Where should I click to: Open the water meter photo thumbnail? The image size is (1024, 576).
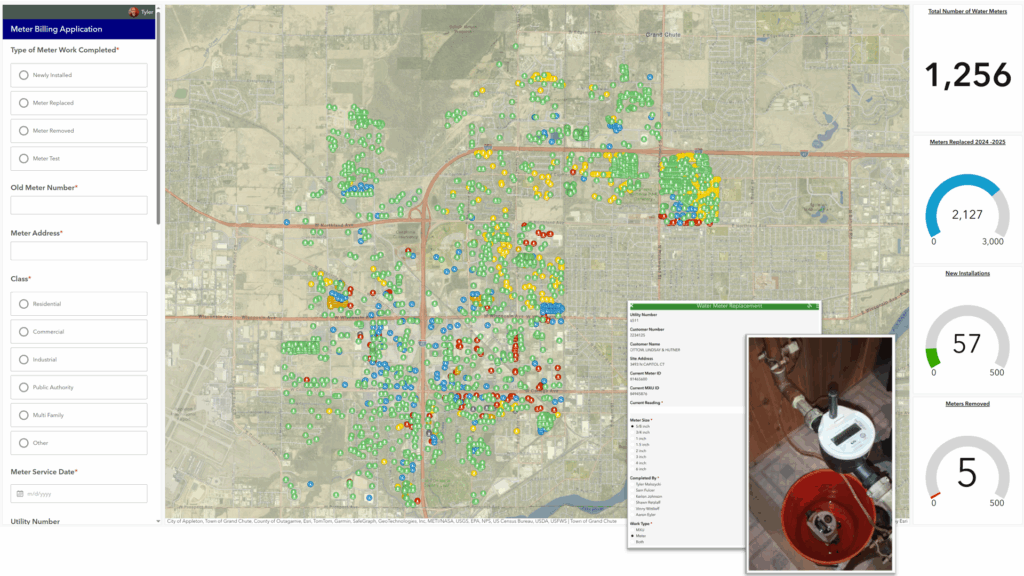pos(820,454)
